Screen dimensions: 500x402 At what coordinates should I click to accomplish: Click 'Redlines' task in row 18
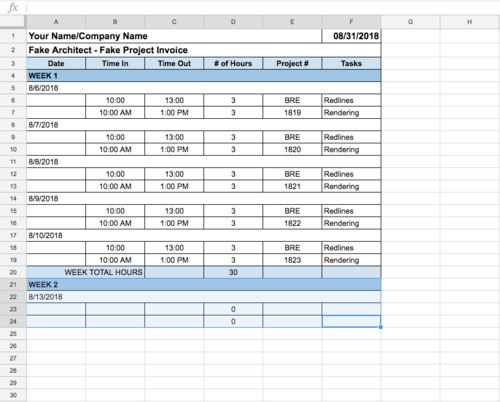[x=351, y=248]
